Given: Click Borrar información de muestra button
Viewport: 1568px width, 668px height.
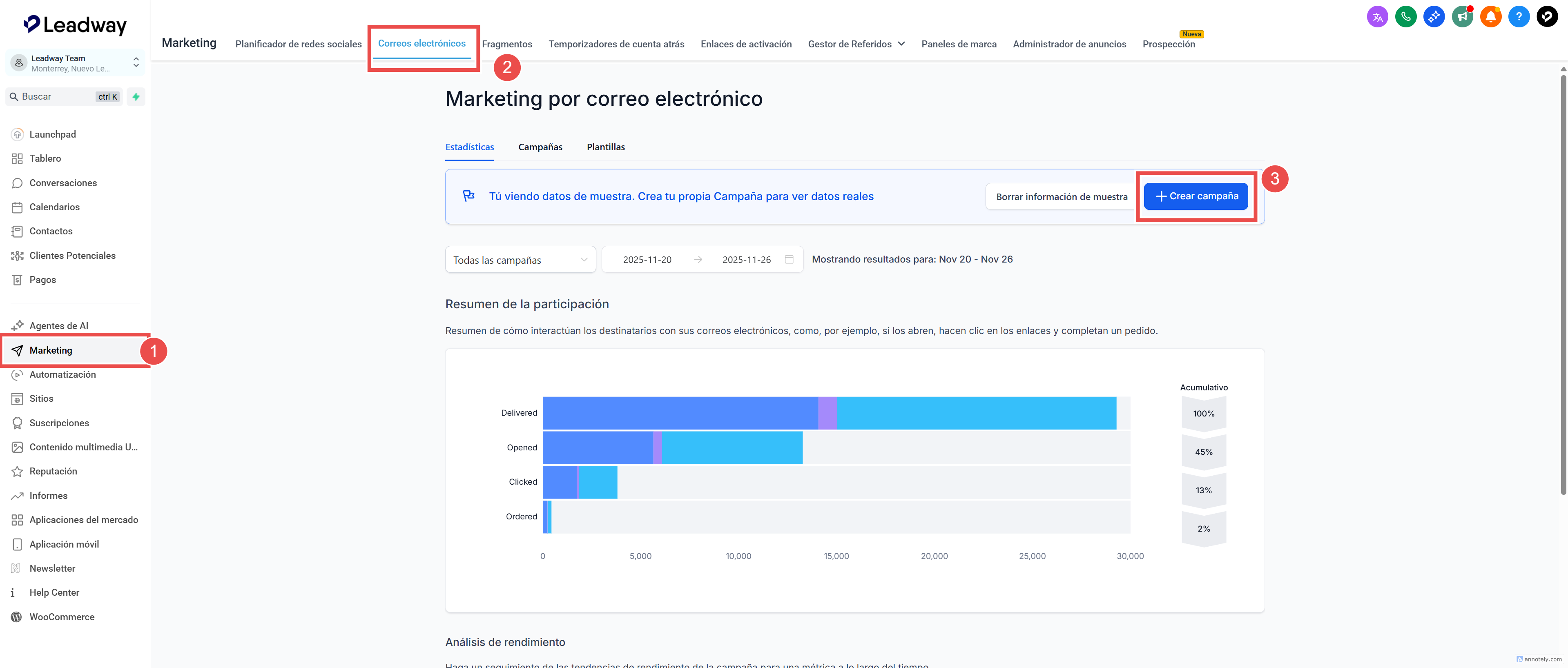Looking at the screenshot, I should tap(1061, 197).
